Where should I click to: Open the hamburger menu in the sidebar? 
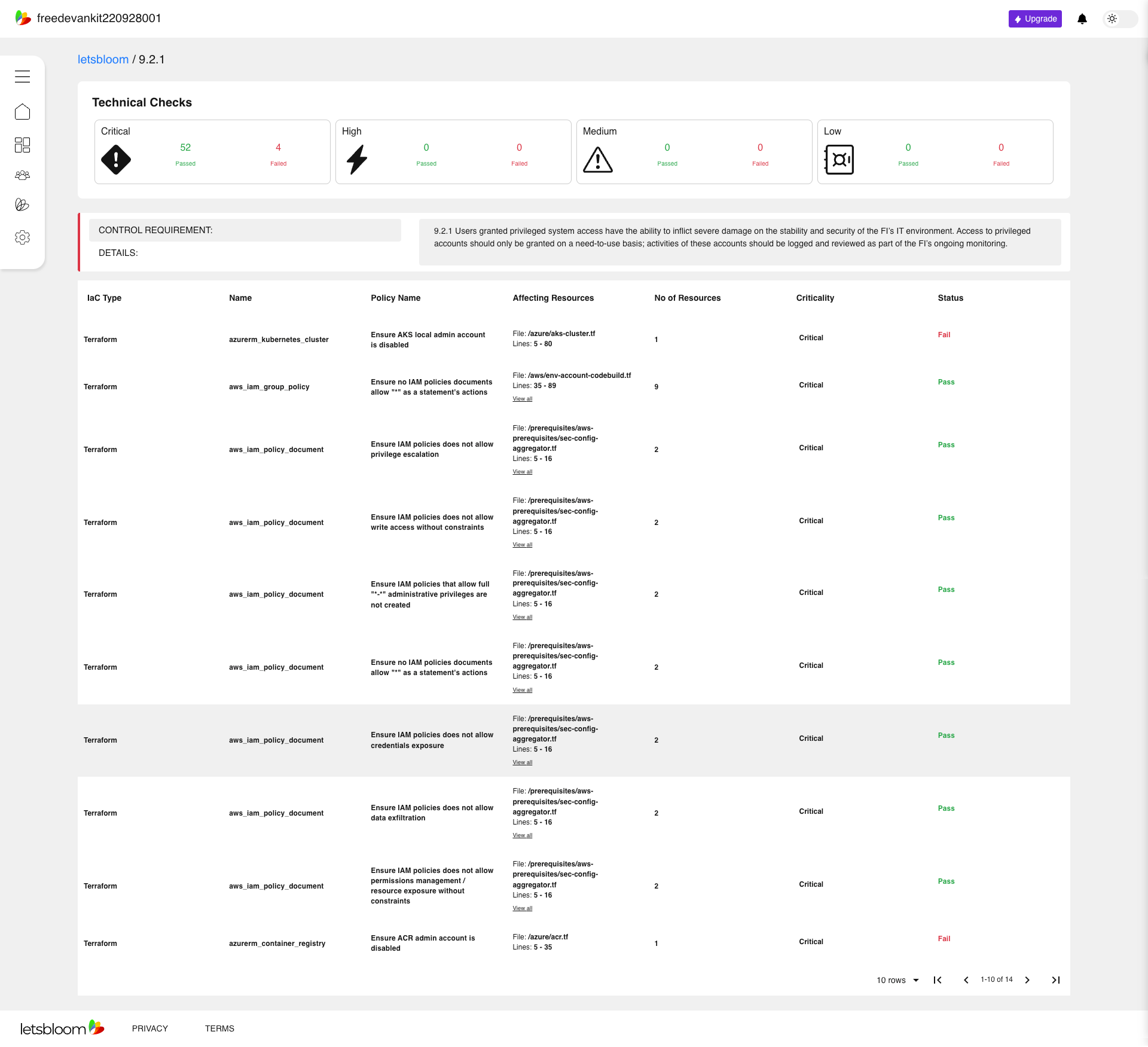(22, 77)
